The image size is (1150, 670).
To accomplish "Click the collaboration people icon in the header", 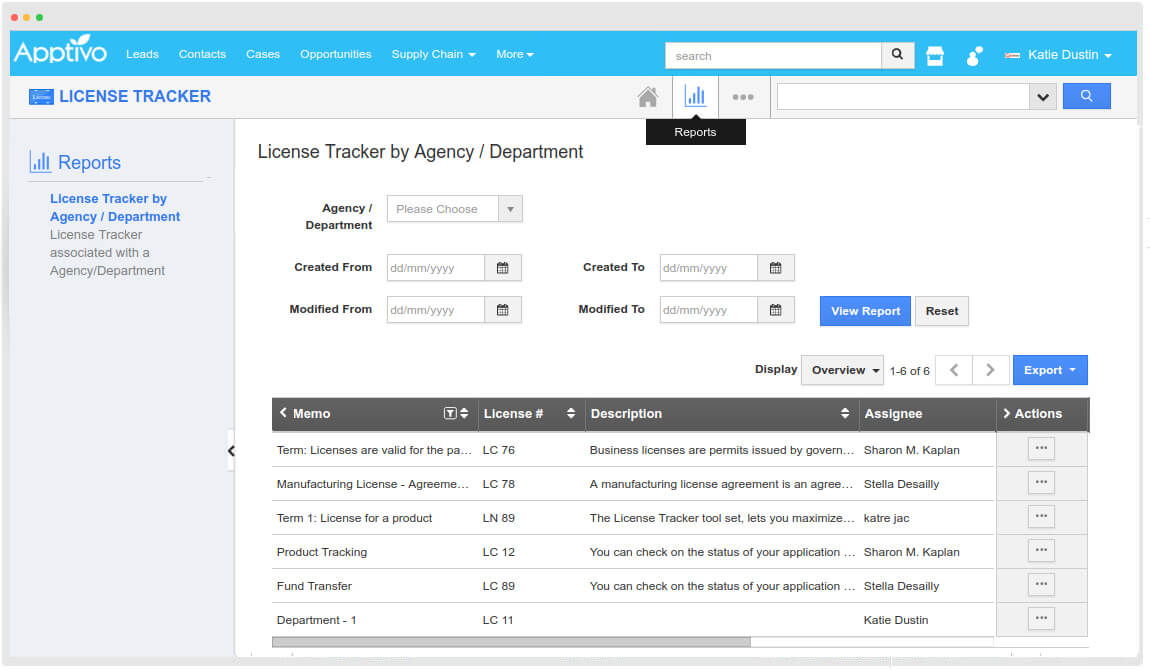I will [x=972, y=55].
